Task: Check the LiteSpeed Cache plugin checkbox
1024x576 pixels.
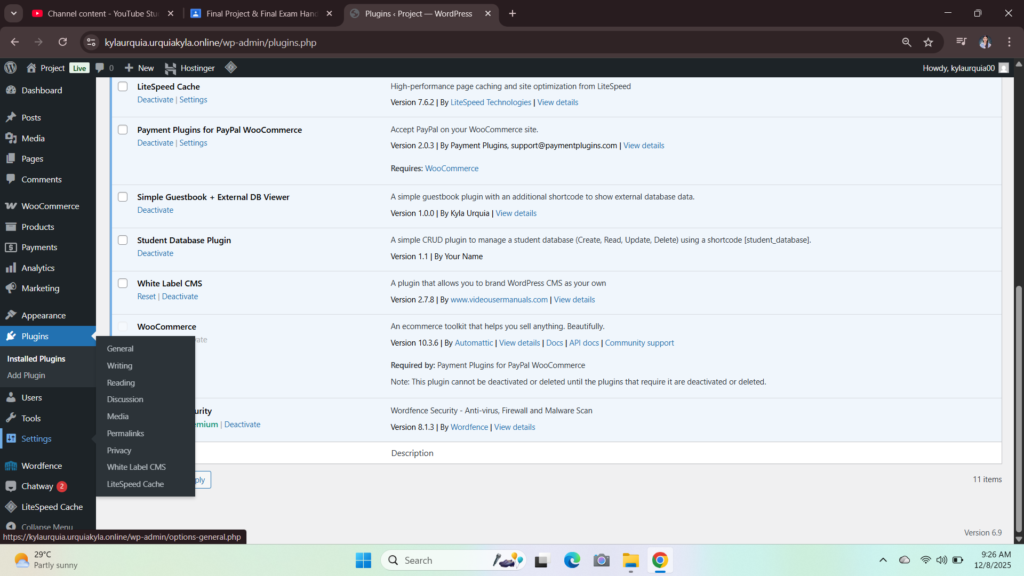Action: (123, 87)
